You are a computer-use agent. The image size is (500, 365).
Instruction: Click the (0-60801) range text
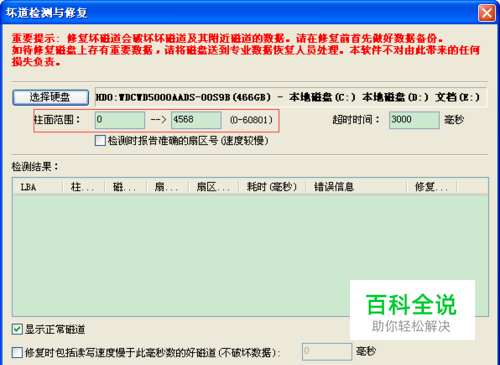coord(251,120)
